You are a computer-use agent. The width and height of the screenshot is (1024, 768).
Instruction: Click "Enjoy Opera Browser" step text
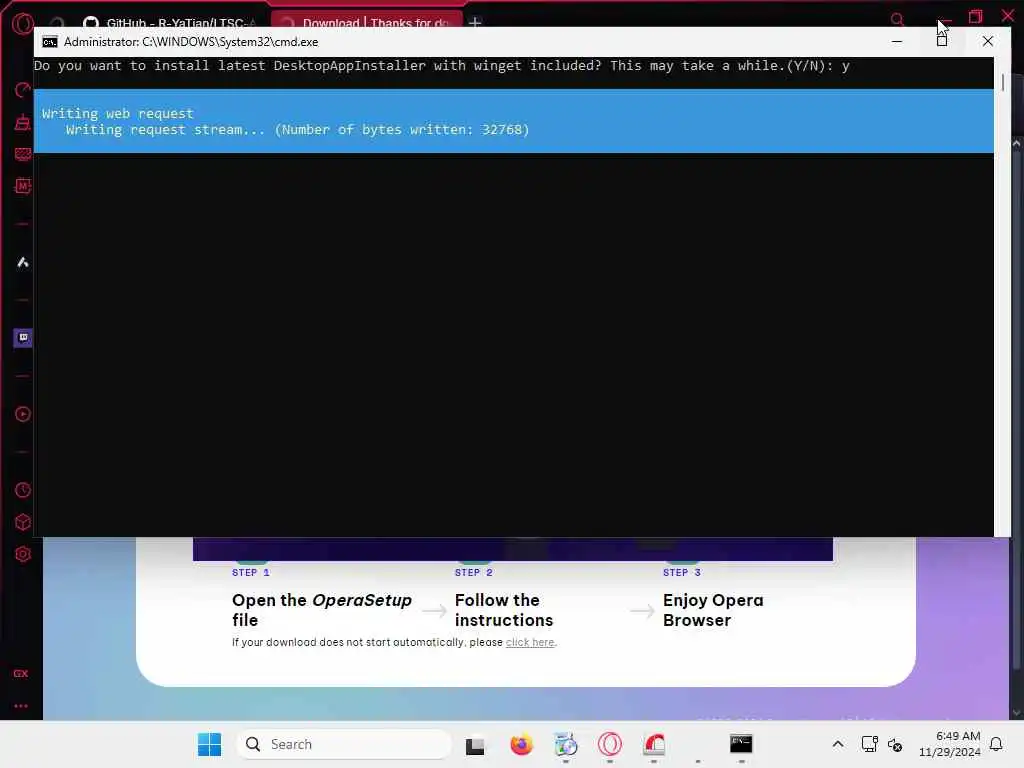pos(713,610)
